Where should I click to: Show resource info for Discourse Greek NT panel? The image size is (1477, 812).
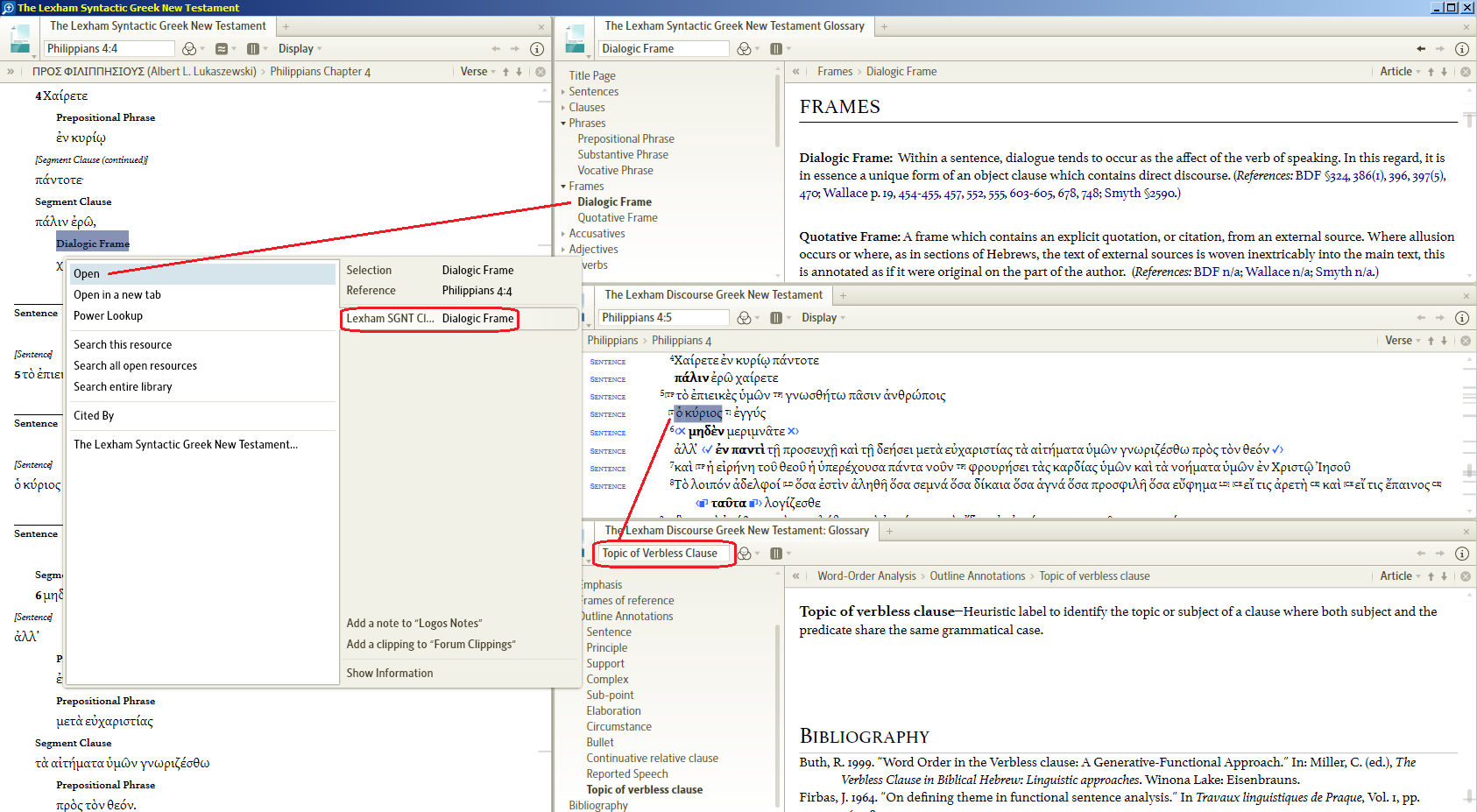click(1461, 318)
